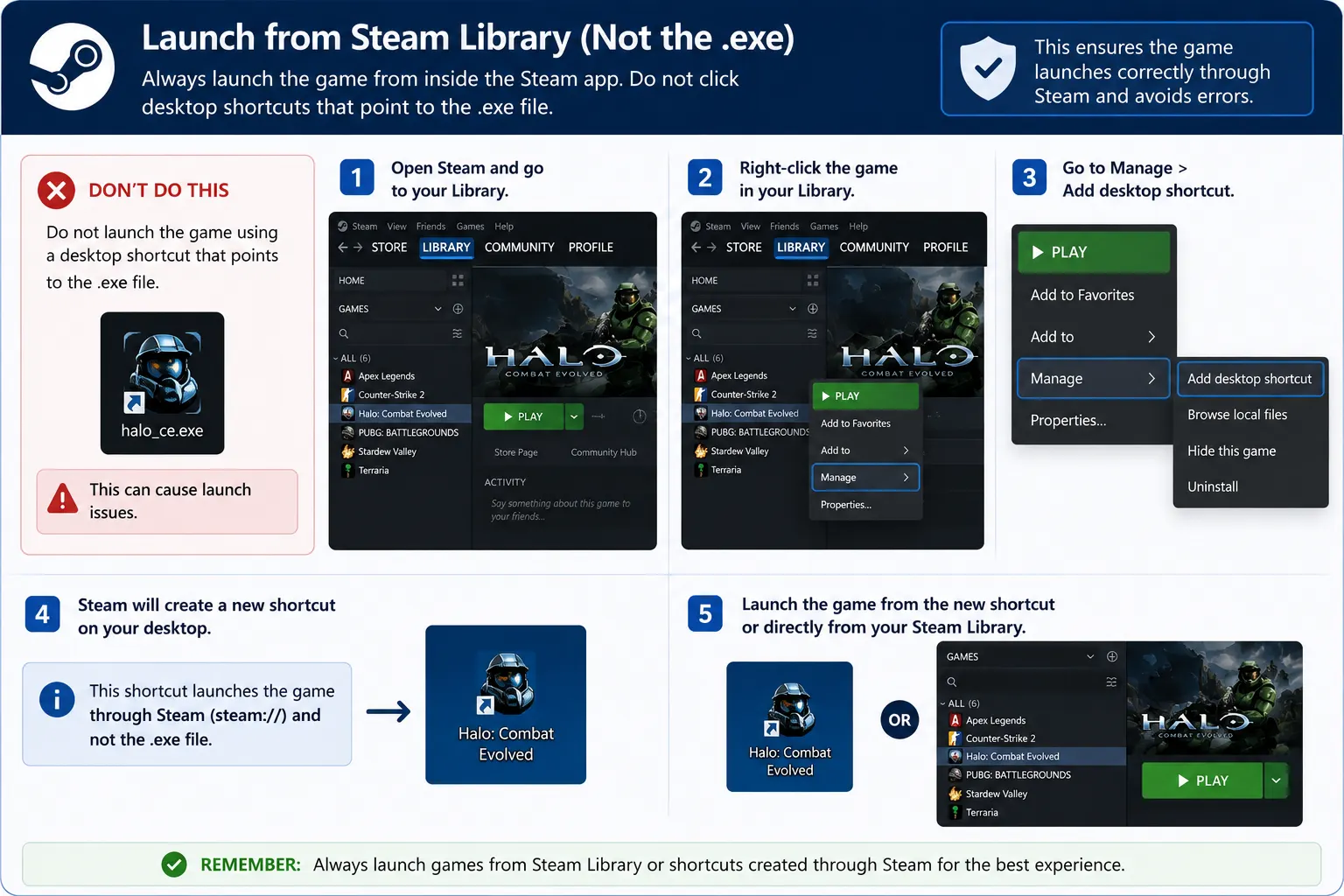Open dropdown arrow beside step 5 PLAY button
The image size is (1344, 896).
pos(1277,780)
